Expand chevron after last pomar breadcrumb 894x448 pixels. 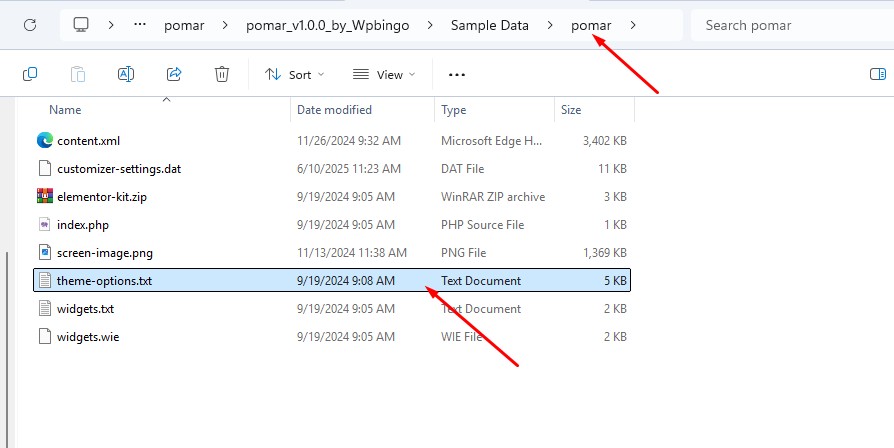click(633, 25)
